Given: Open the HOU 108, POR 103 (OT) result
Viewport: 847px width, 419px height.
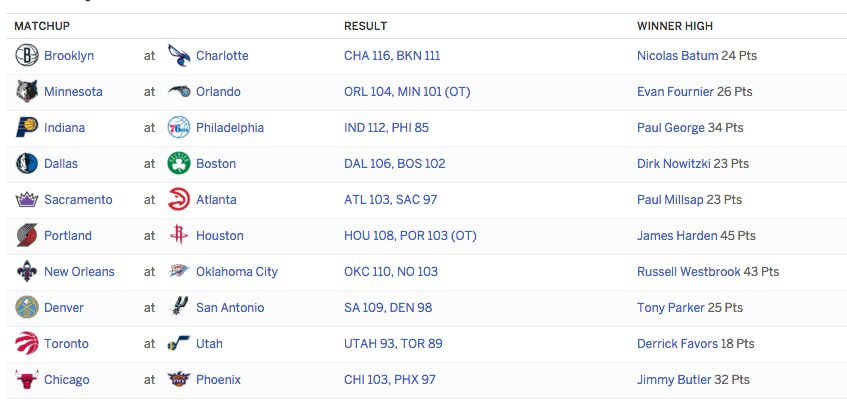Looking at the screenshot, I should point(410,235).
